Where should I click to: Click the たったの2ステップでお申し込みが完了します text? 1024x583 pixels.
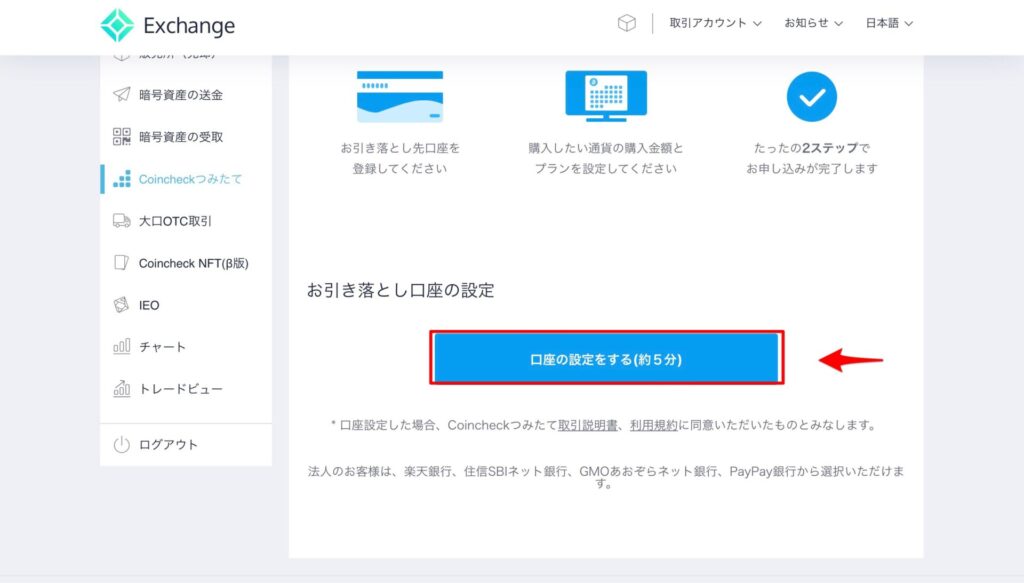(x=812, y=158)
